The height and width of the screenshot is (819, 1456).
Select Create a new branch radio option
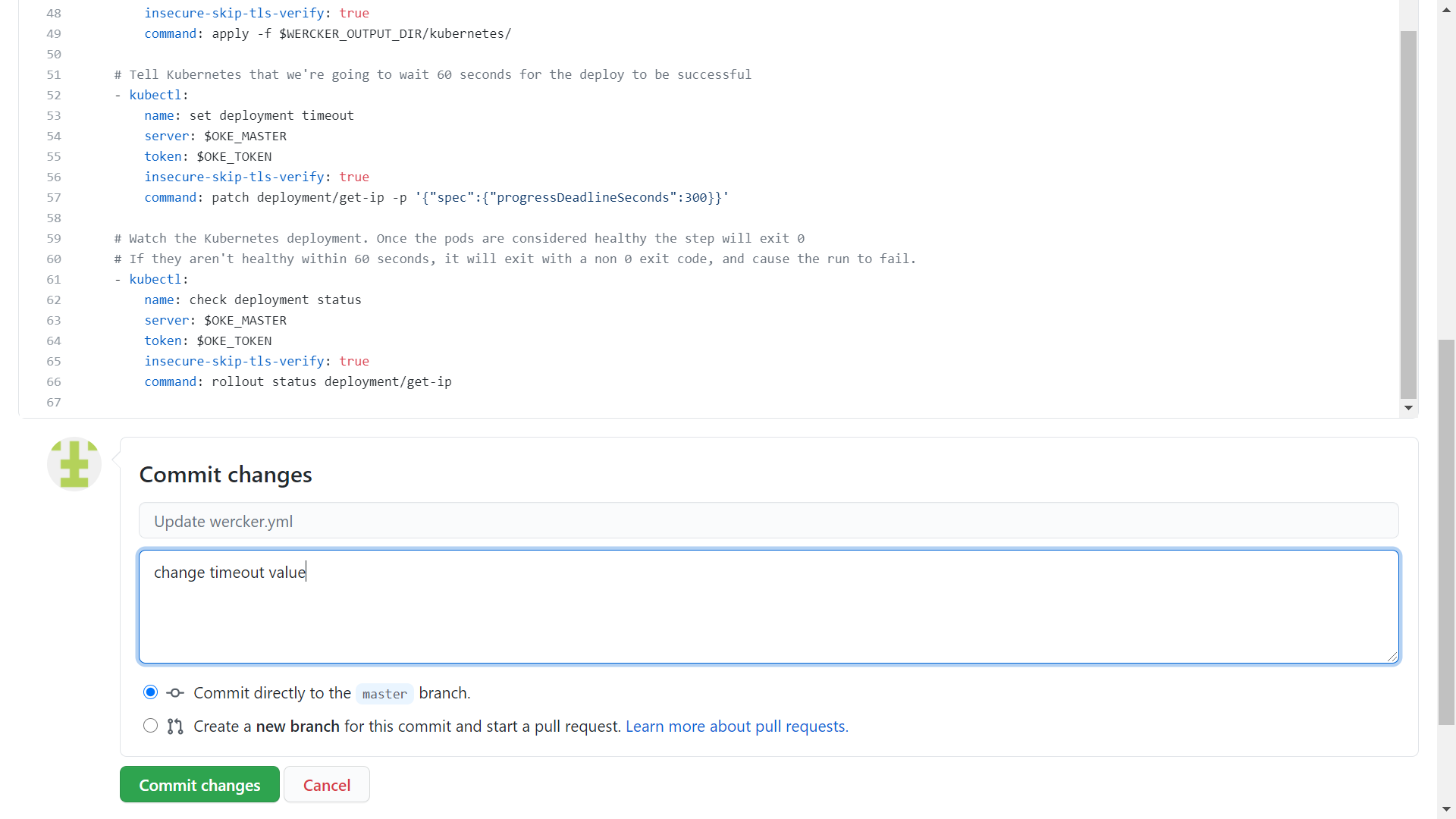click(x=150, y=726)
